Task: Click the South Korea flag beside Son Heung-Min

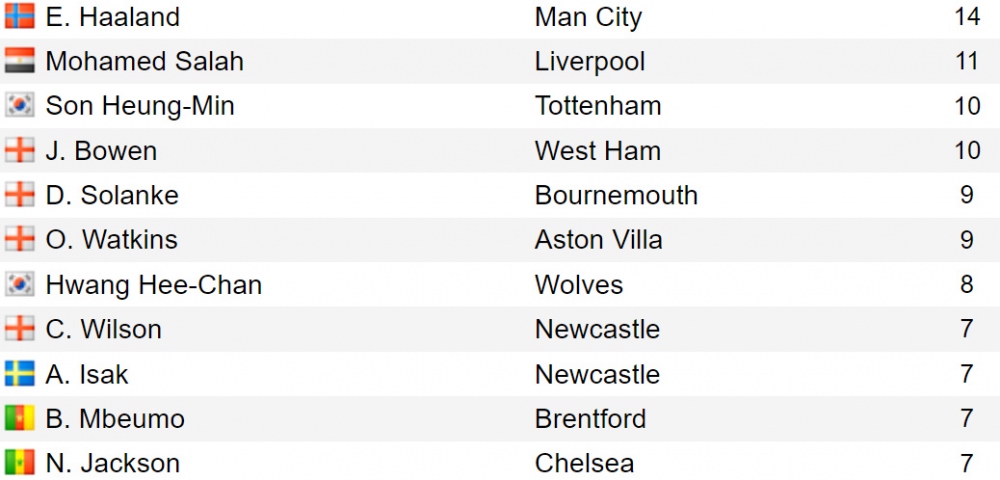Action: click(19, 106)
